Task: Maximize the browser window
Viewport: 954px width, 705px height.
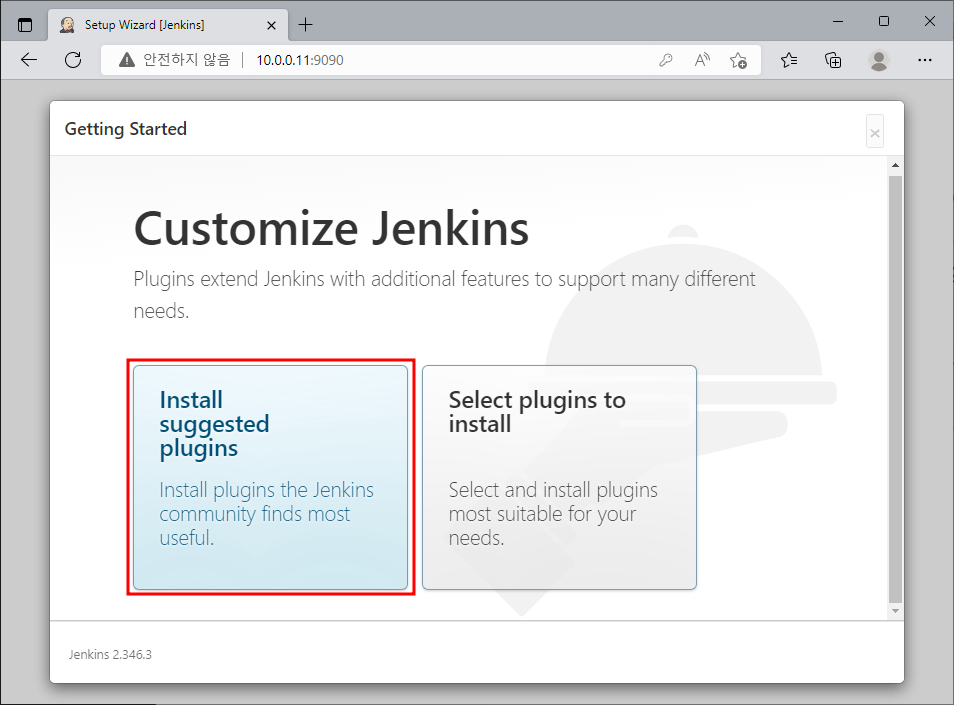Action: pos(883,21)
